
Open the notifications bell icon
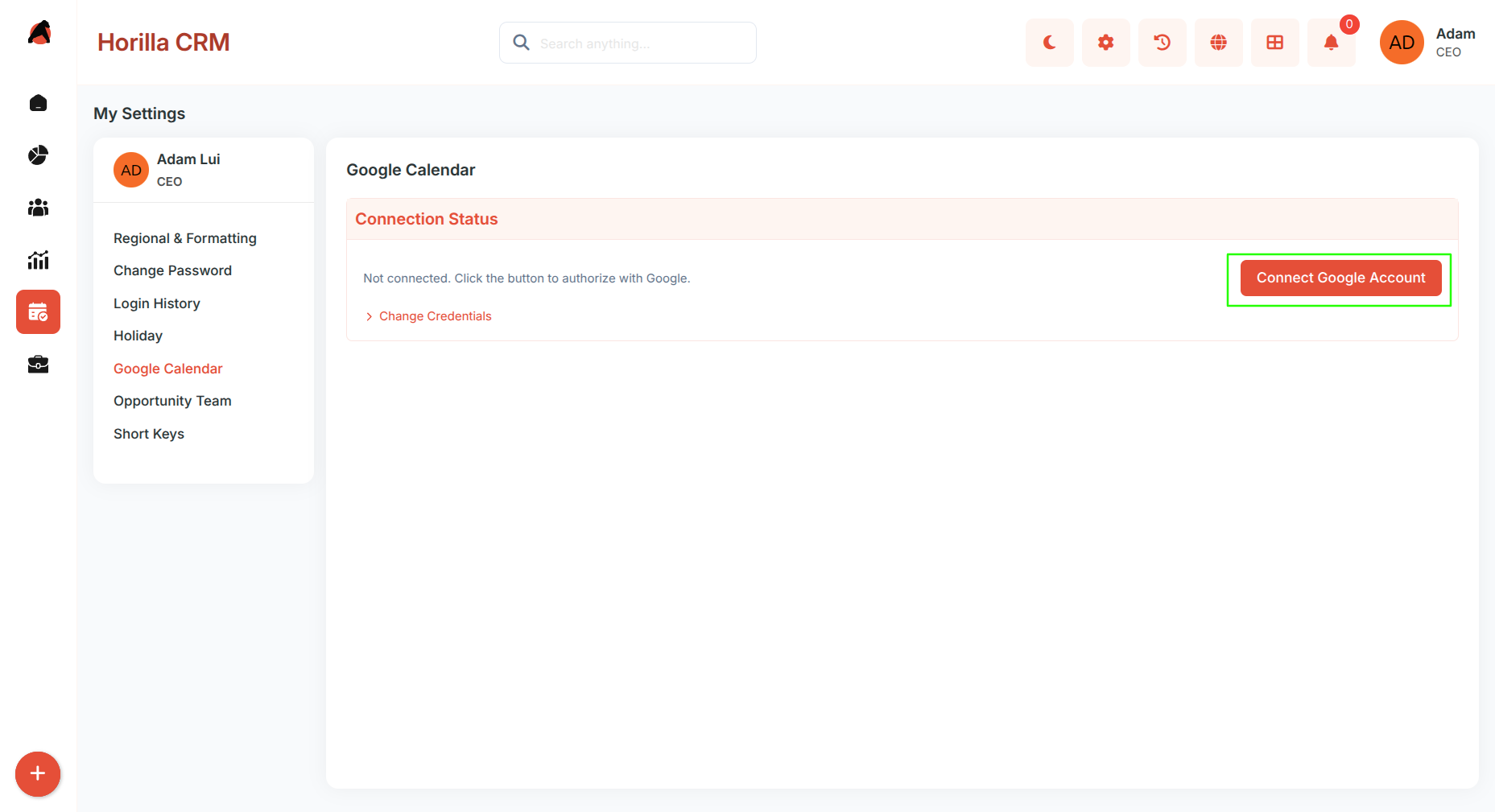click(1331, 43)
